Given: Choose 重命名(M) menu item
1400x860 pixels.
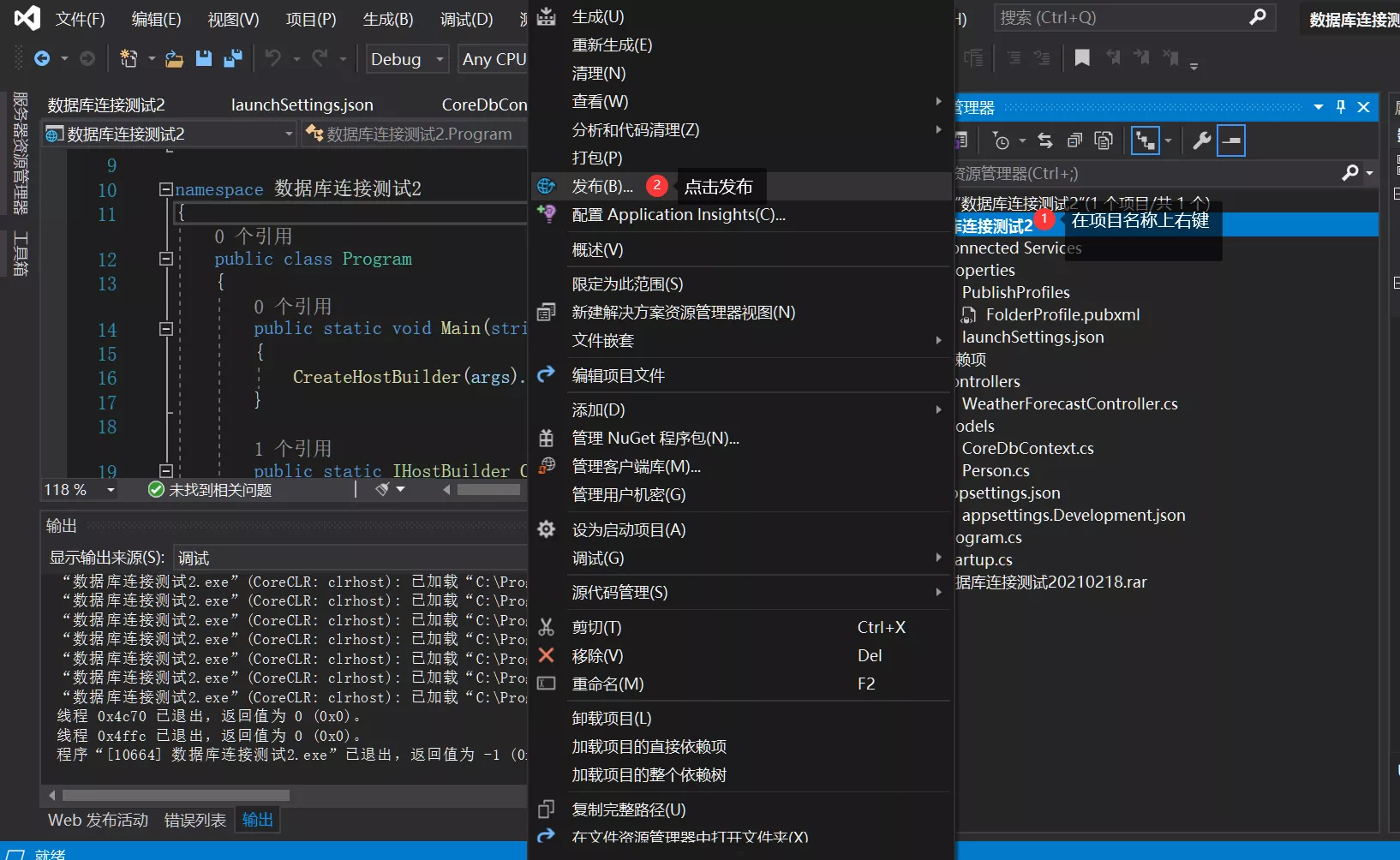Looking at the screenshot, I should (740, 684).
